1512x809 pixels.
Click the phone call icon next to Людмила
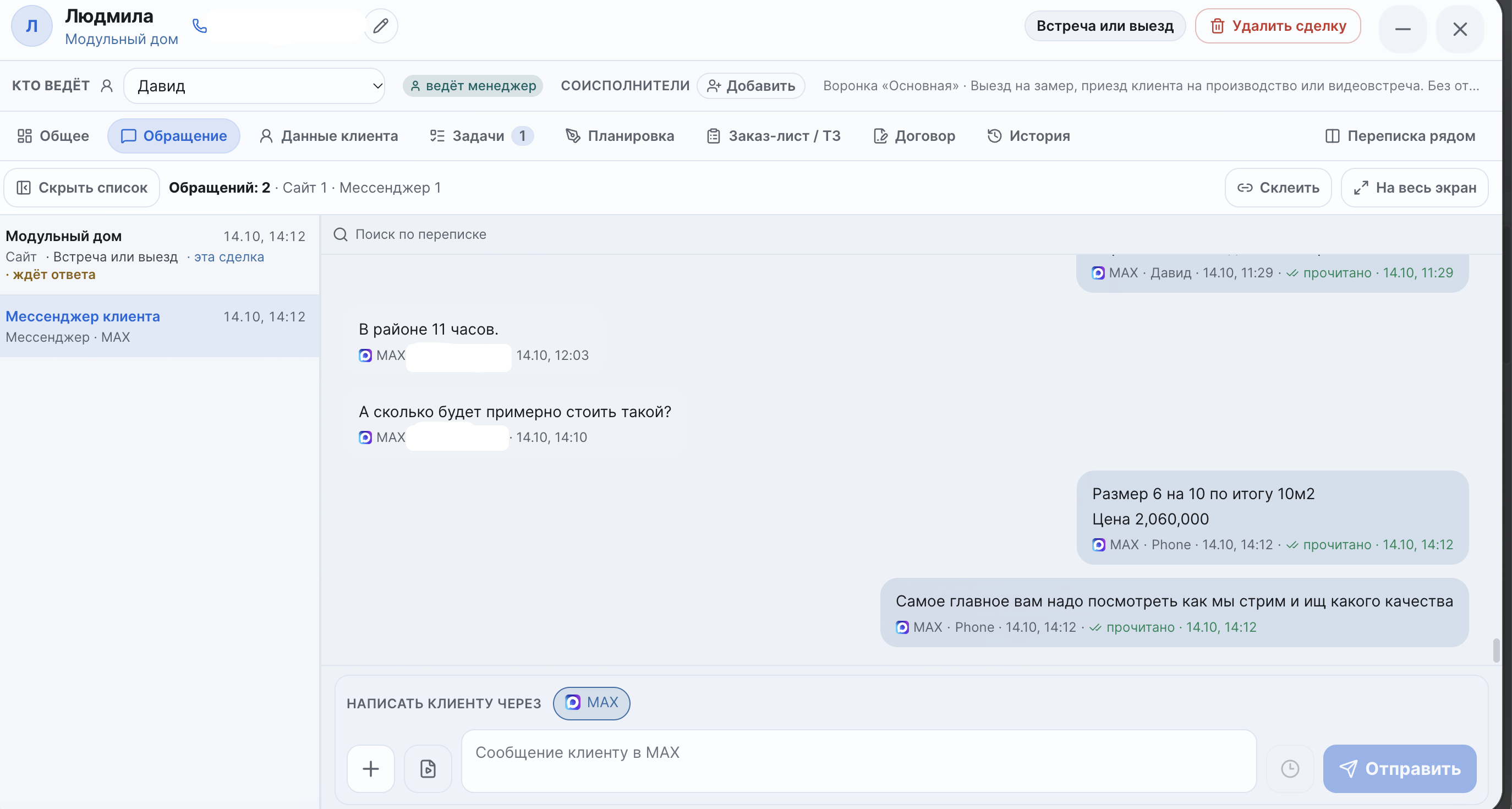coord(200,26)
